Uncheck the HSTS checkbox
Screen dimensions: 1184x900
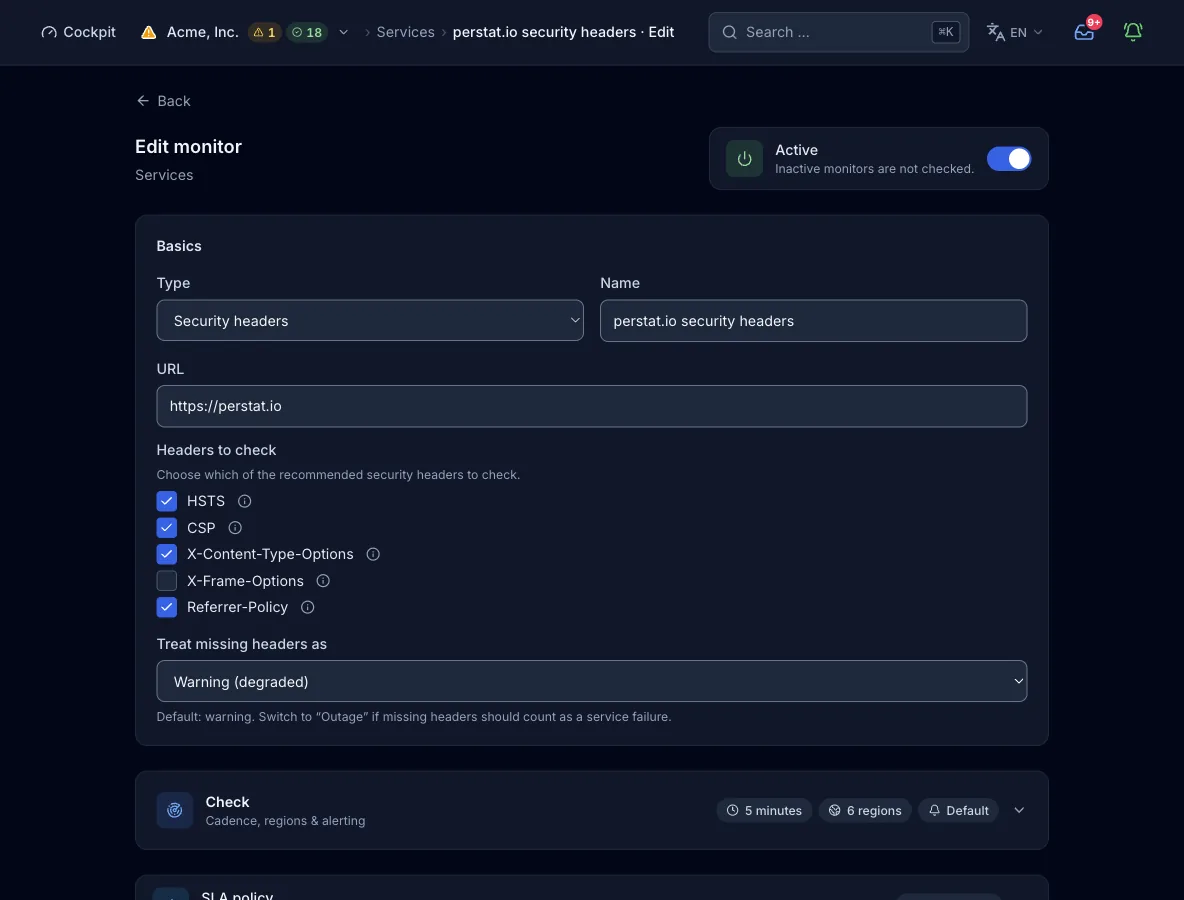[x=167, y=501]
